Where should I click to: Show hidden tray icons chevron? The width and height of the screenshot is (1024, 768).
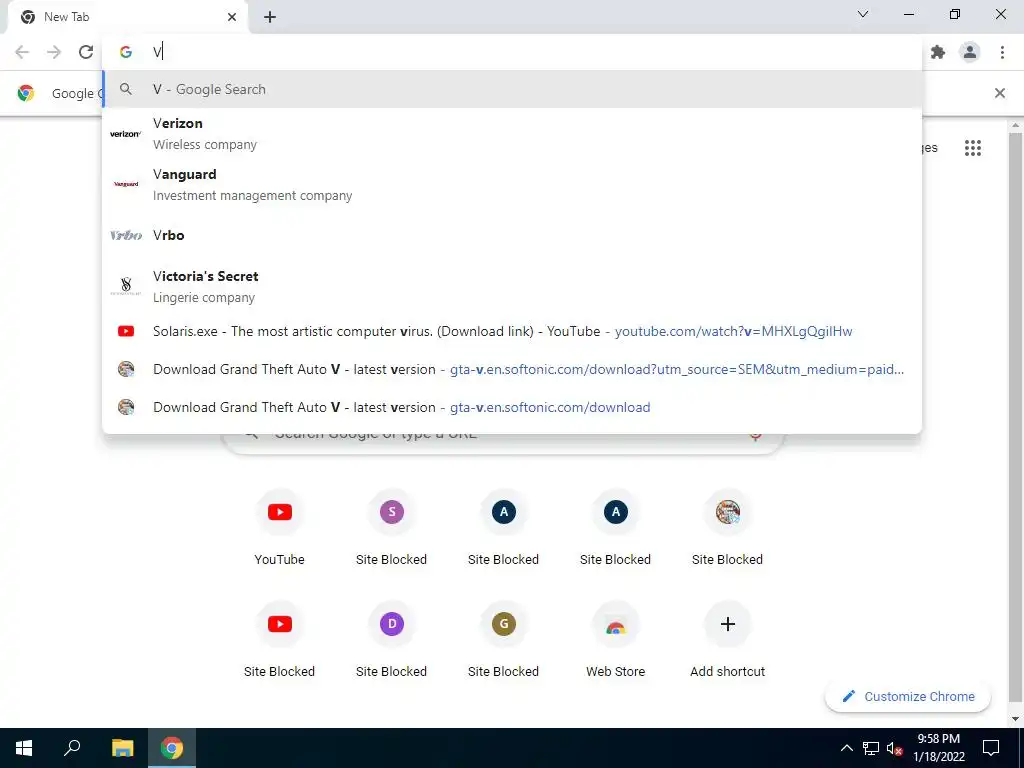tap(846, 748)
